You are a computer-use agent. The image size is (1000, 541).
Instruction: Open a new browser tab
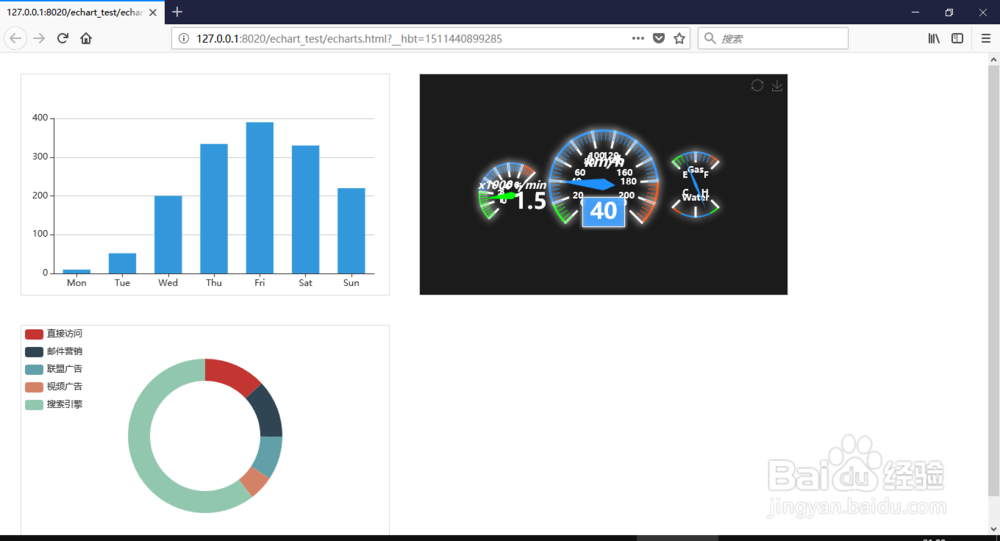tap(177, 11)
